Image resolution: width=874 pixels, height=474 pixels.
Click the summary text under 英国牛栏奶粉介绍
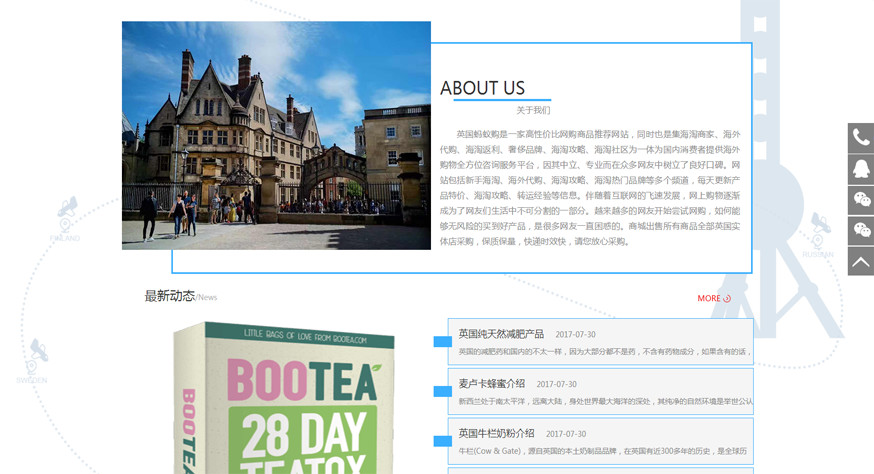(603, 451)
